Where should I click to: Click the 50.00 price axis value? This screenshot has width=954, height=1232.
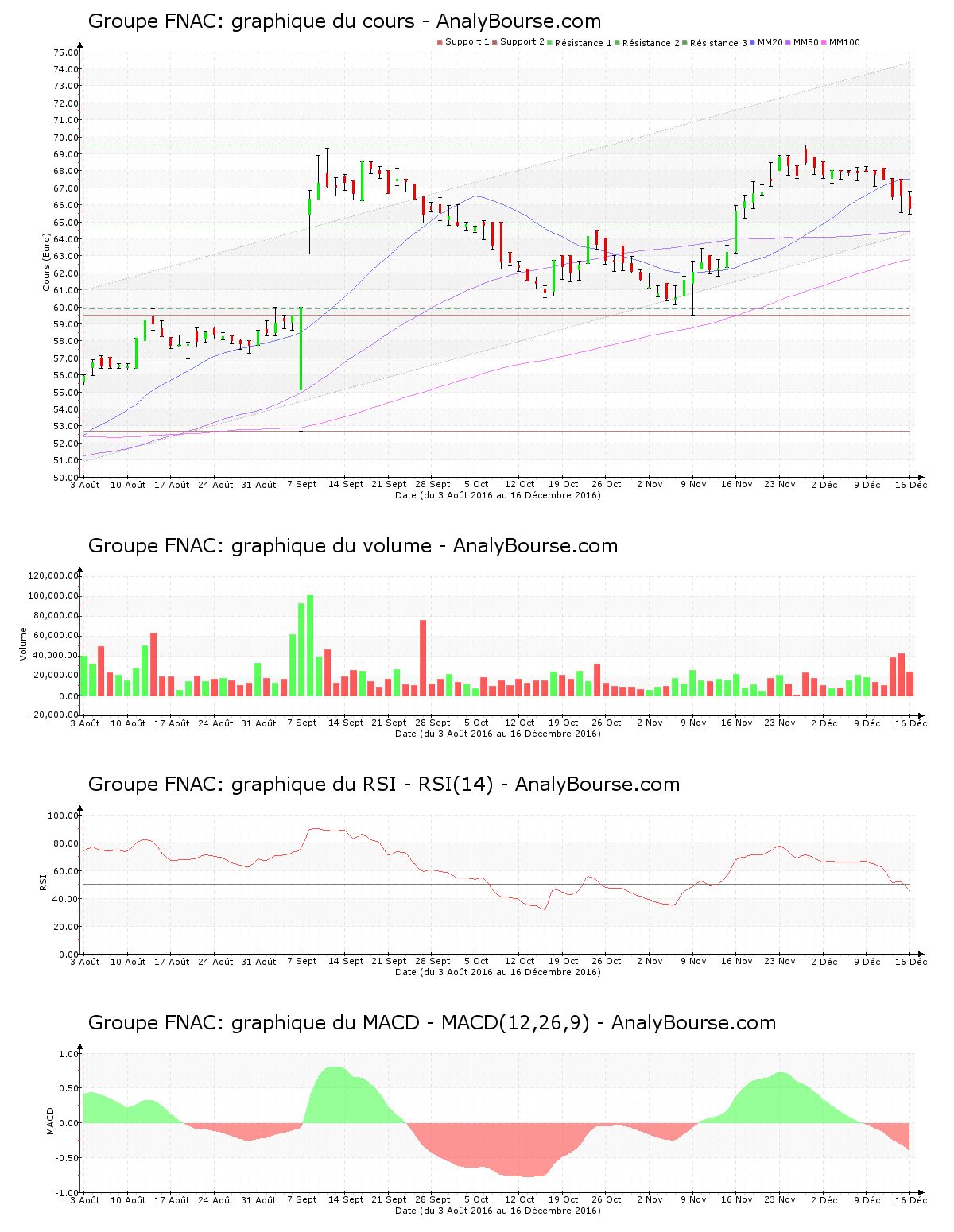(x=66, y=478)
